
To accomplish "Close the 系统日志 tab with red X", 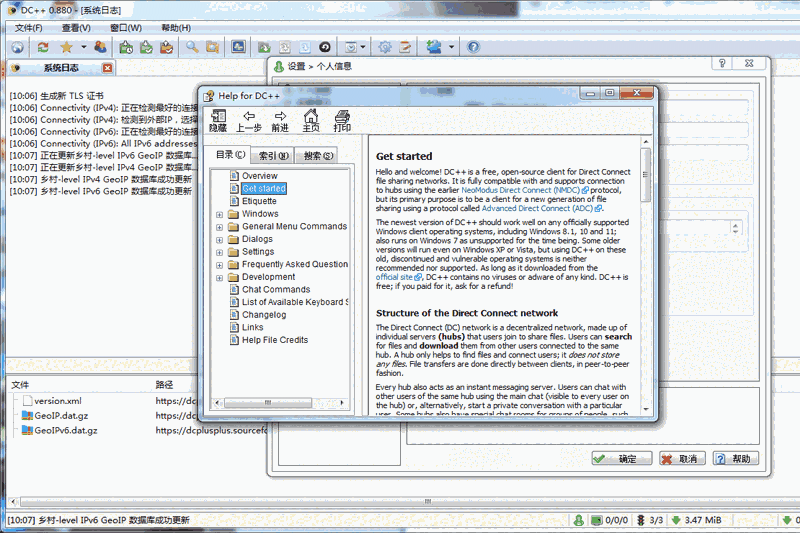I will [107, 68].
